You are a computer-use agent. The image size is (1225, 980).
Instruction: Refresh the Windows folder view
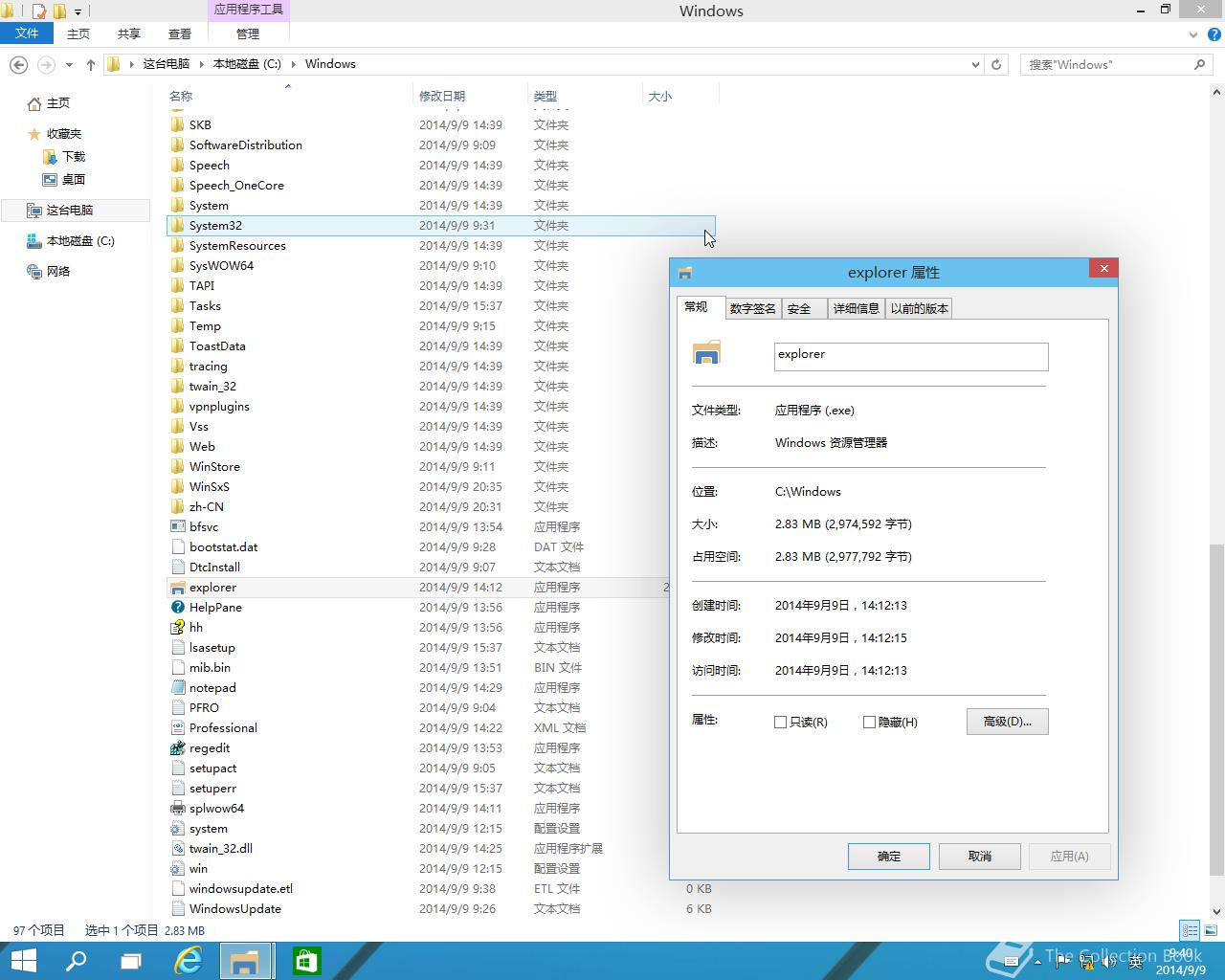[996, 64]
